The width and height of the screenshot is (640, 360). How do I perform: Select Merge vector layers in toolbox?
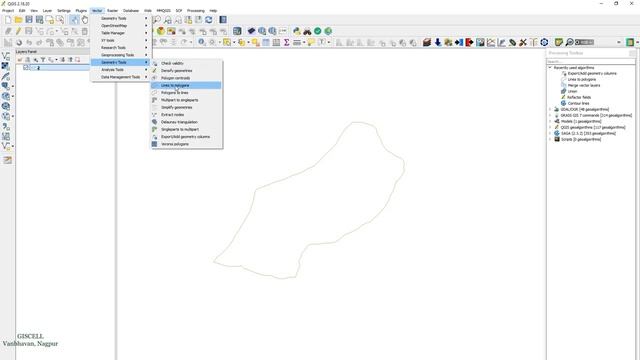(x=584, y=85)
